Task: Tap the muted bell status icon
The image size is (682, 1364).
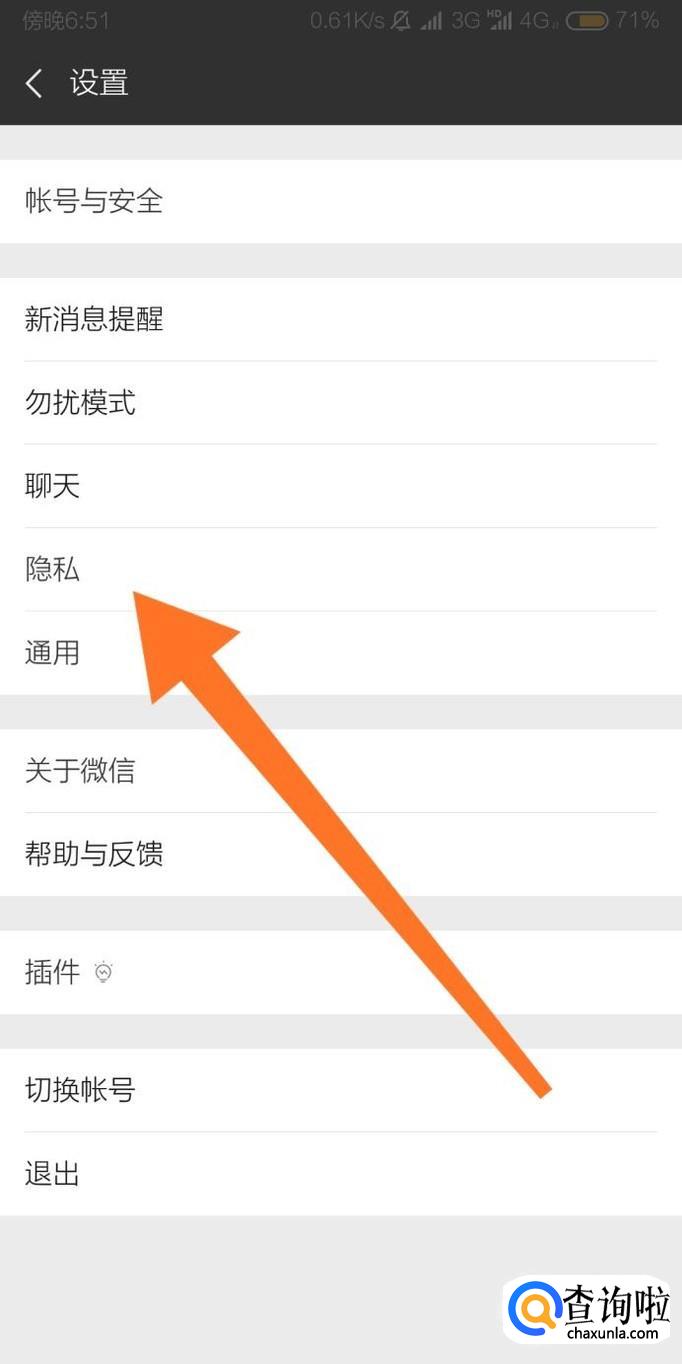Action: tap(401, 21)
